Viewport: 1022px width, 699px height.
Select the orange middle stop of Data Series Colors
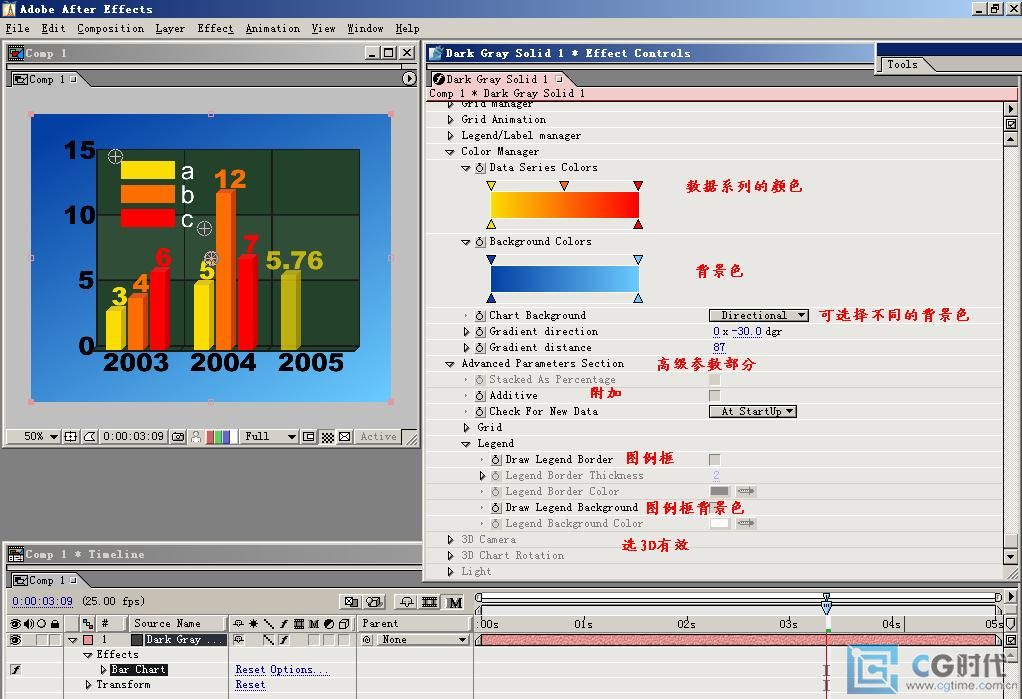click(x=564, y=186)
